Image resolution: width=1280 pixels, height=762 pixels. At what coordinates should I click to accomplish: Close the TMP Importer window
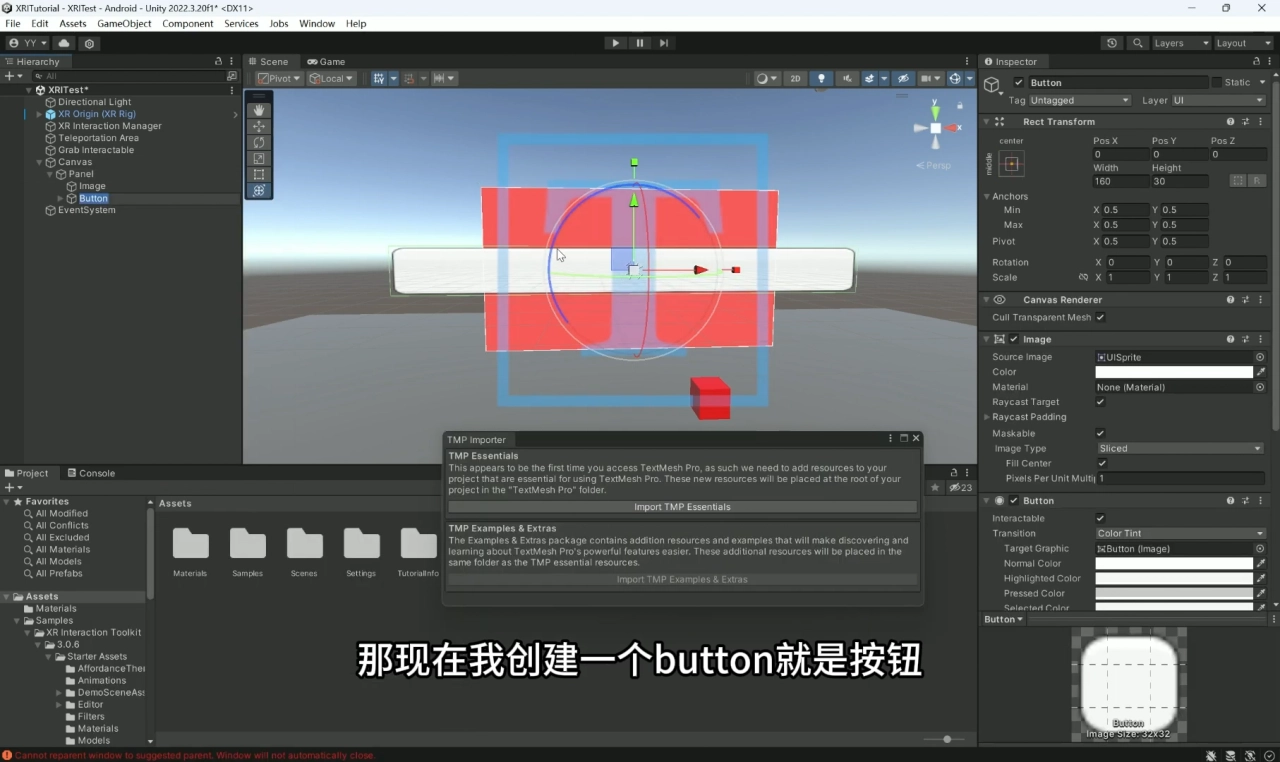coord(916,438)
